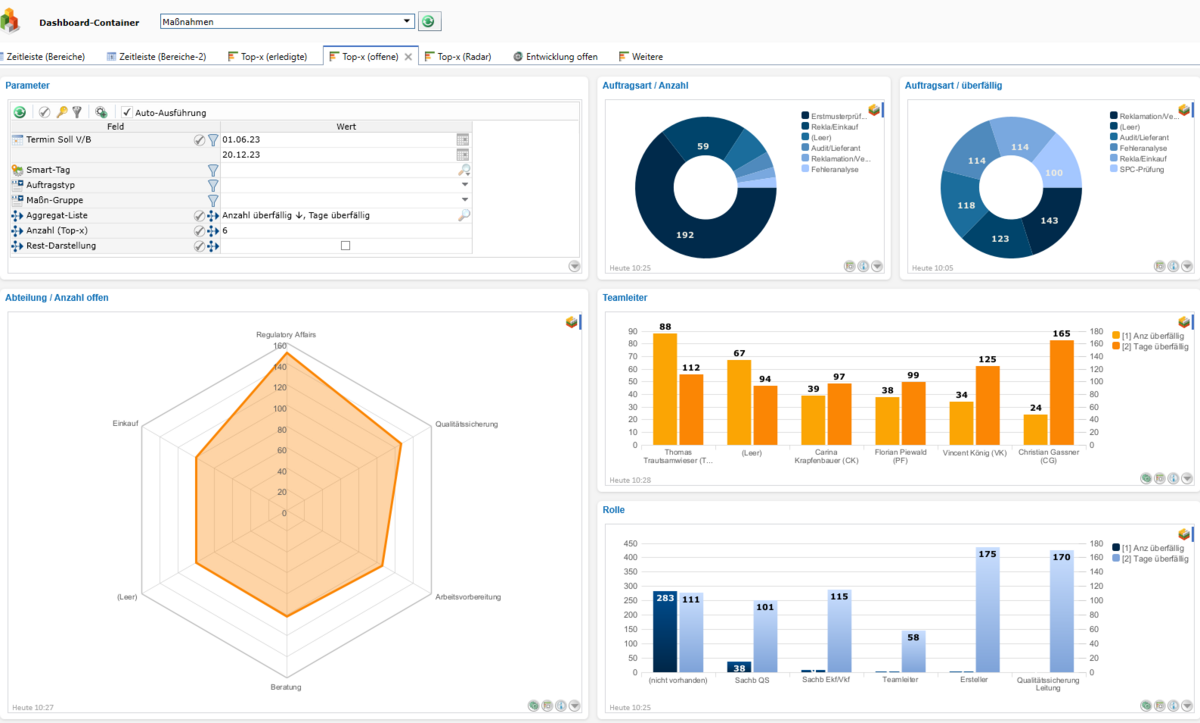1200x723 pixels.
Task: Click the magnifier icon in Aggregat-Liste row
Action: (x=464, y=216)
